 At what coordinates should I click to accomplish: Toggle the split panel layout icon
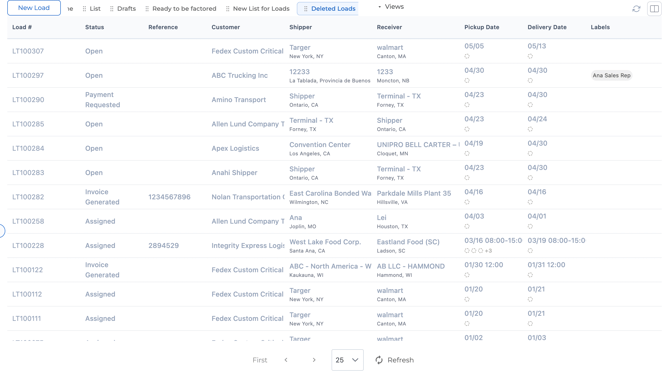pos(654,9)
